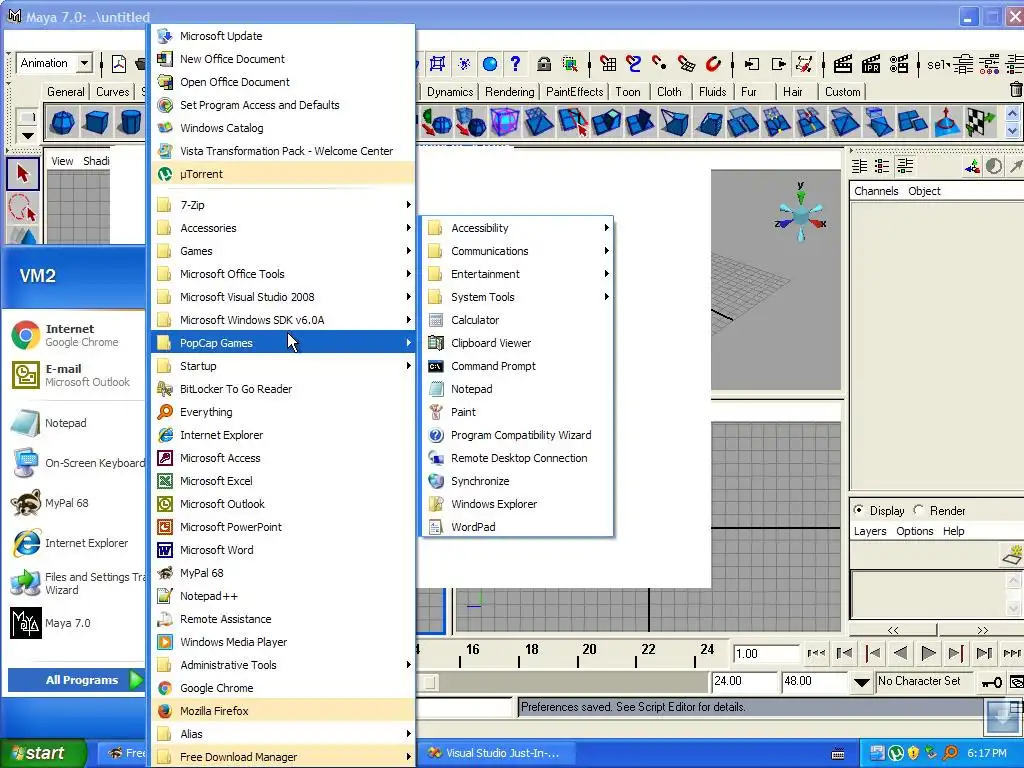The height and width of the screenshot is (768, 1024).
Task: Click the range end field 48.00
Action: tap(813, 681)
